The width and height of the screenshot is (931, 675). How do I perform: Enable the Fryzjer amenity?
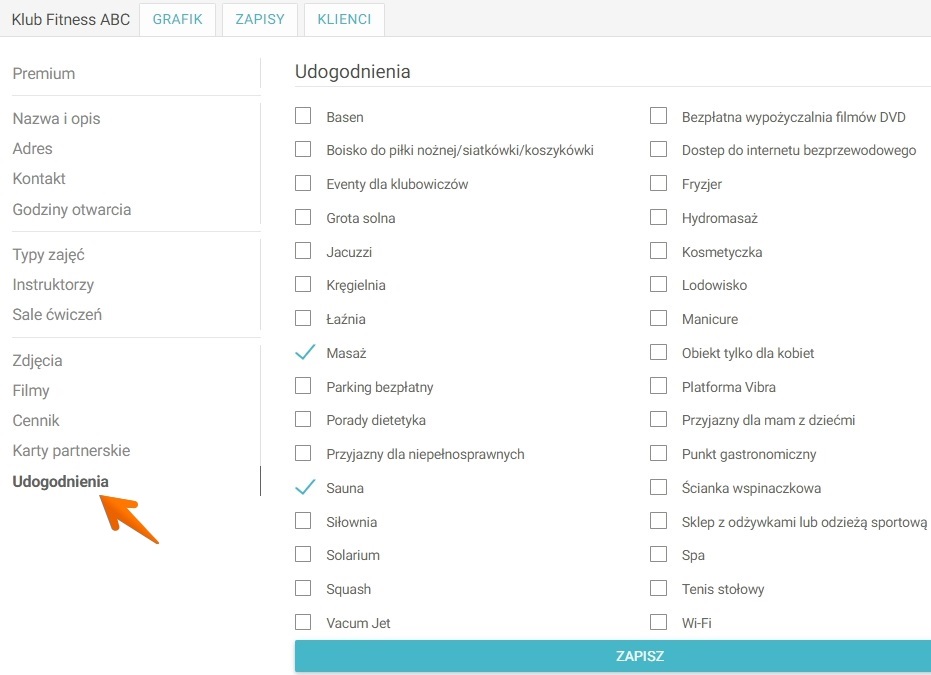(x=658, y=184)
